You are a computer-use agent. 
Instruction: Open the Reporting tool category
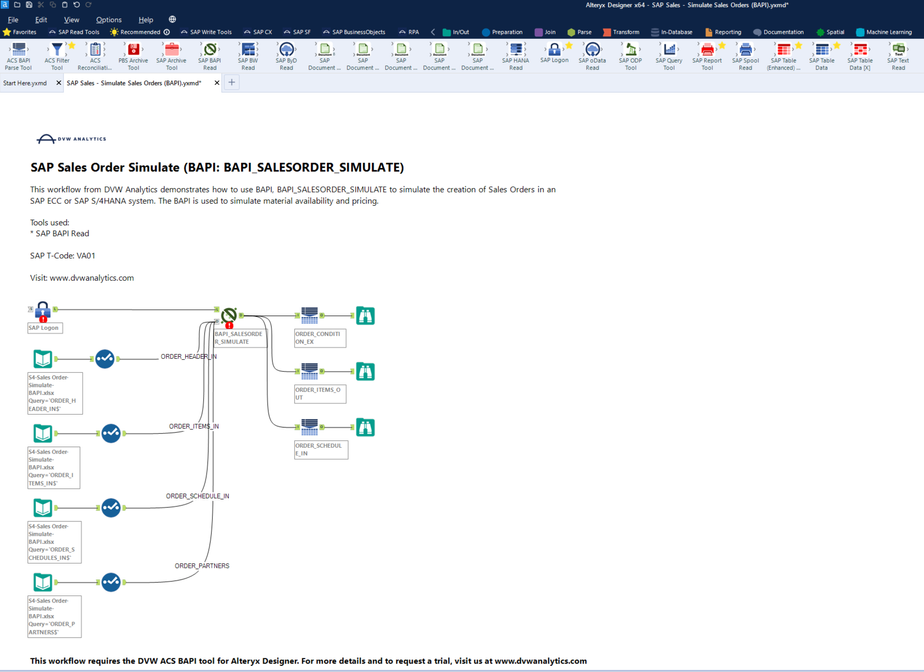723,32
